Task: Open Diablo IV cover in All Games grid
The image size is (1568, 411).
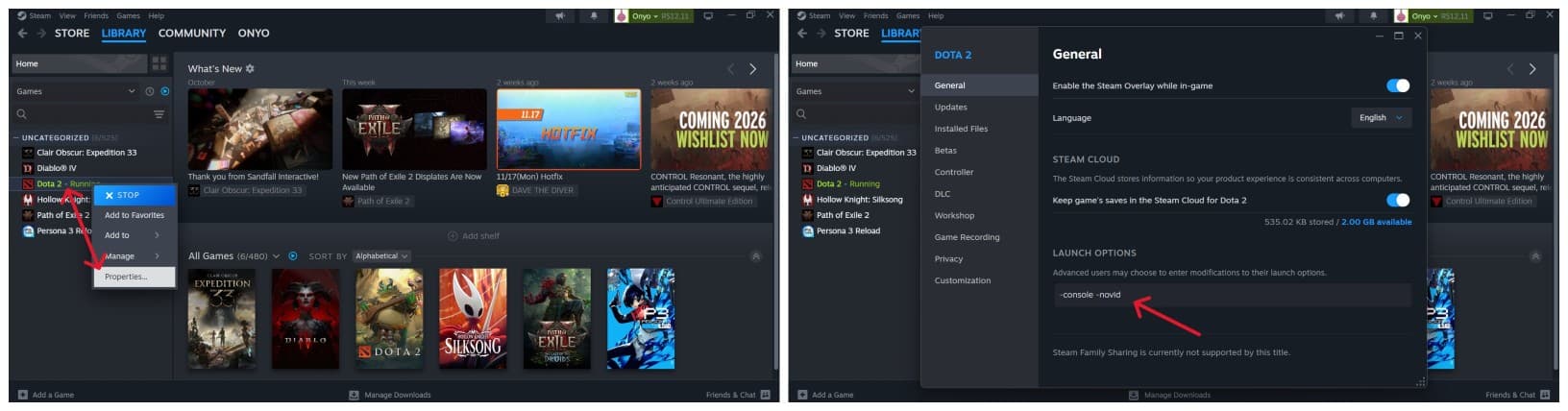Action: click(x=306, y=319)
